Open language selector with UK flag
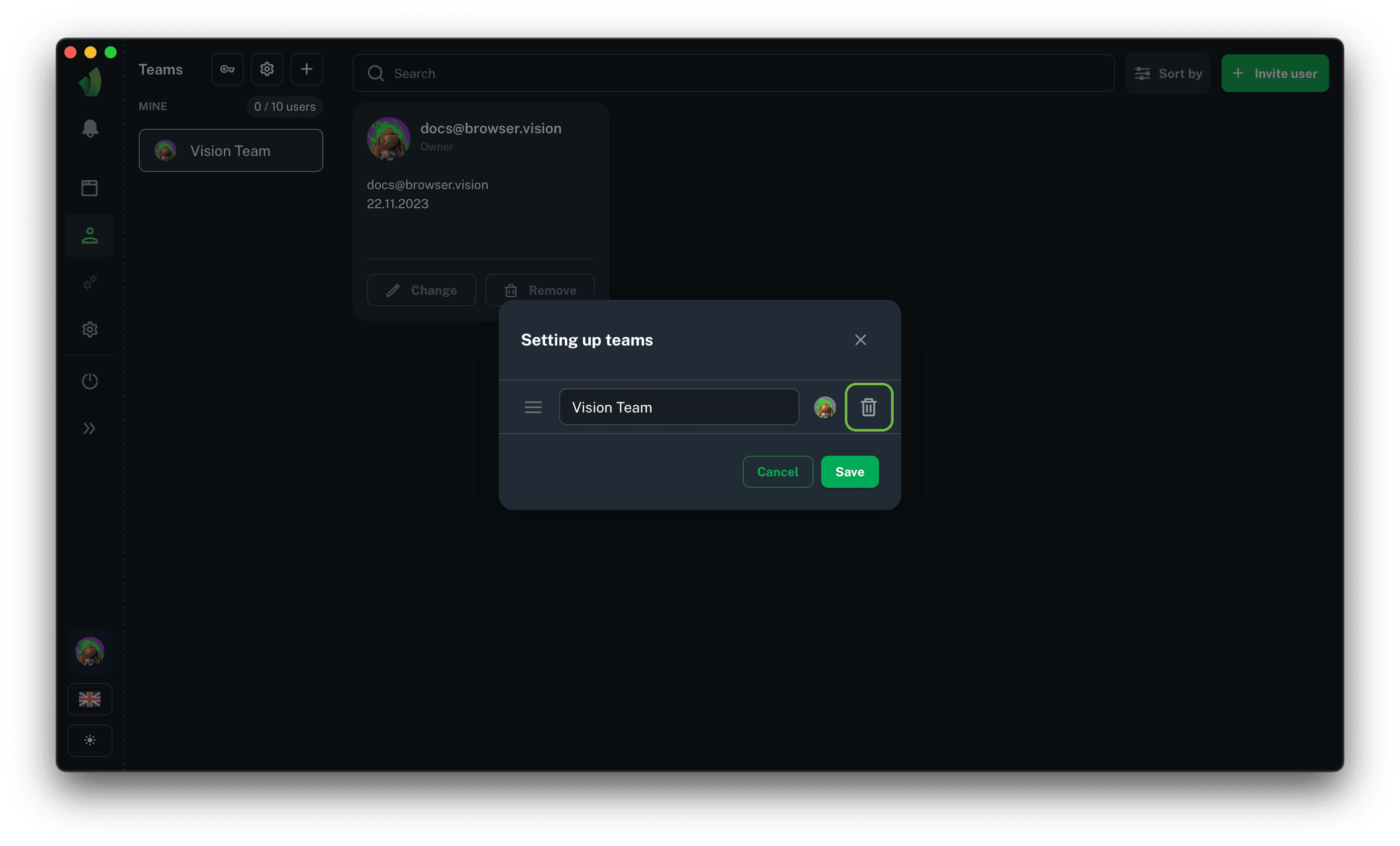This screenshot has height=846, width=1400. 90,699
